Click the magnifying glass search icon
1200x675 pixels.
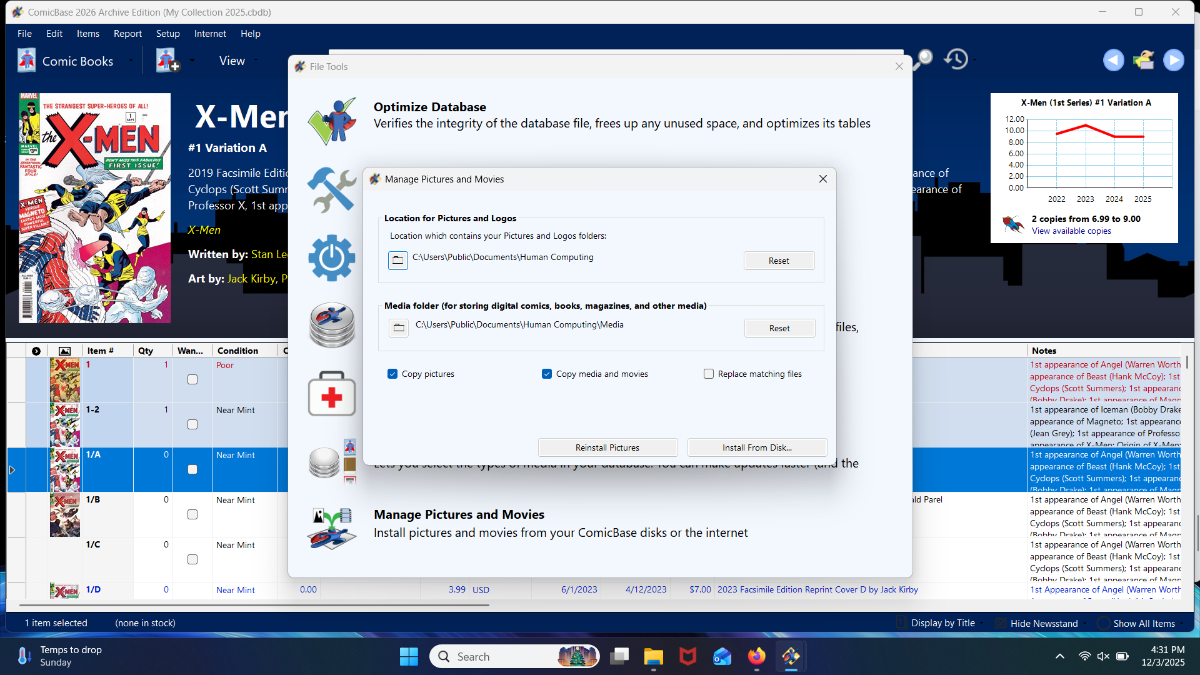tap(923, 60)
